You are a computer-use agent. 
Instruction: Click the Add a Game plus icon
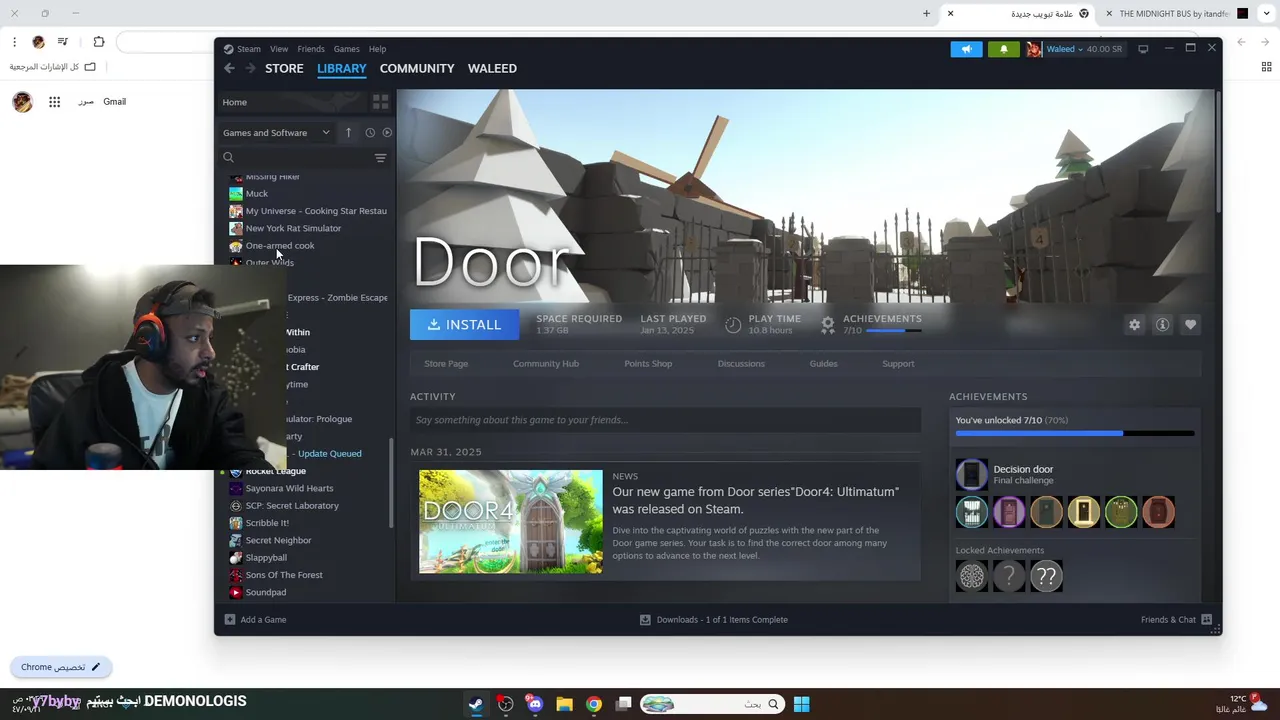[x=230, y=620]
